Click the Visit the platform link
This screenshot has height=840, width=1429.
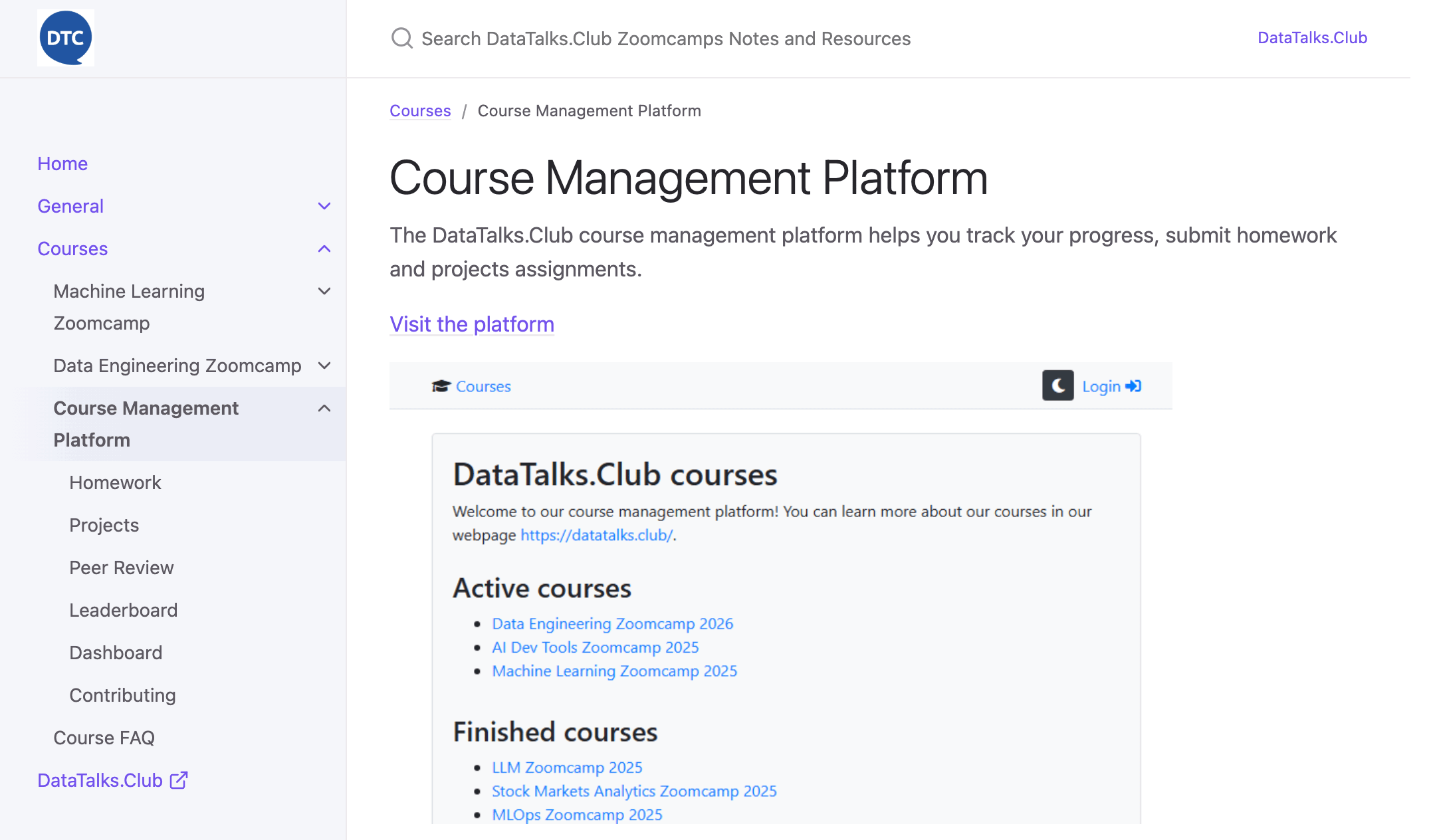pyautogui.click(x=472, y=324)
